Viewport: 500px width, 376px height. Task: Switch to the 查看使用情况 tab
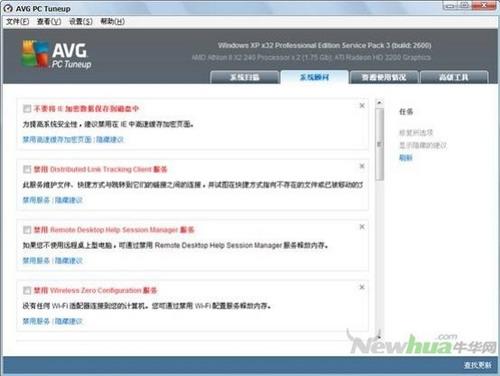[x=384, y=77]
